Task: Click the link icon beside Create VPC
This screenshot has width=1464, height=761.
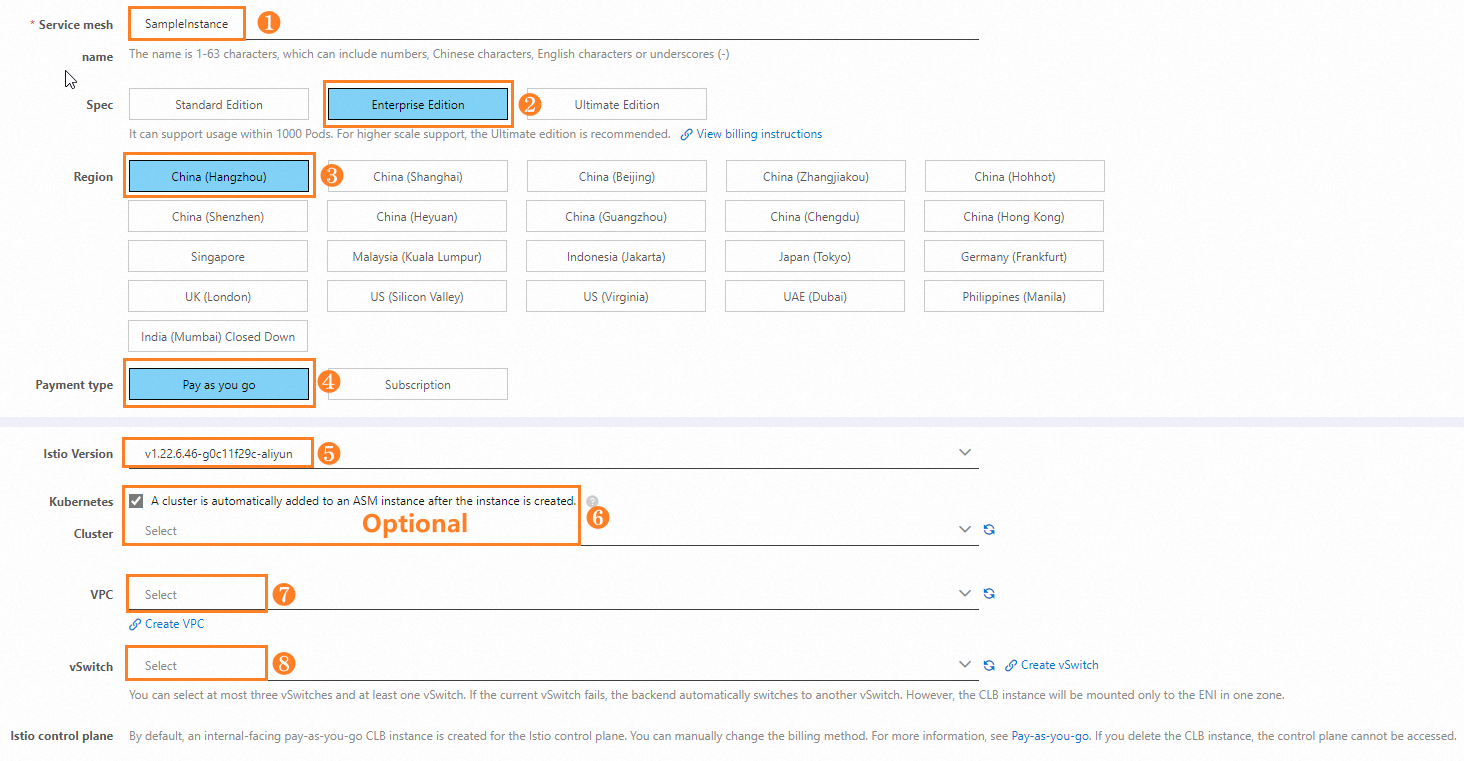Action: point(135,624)
